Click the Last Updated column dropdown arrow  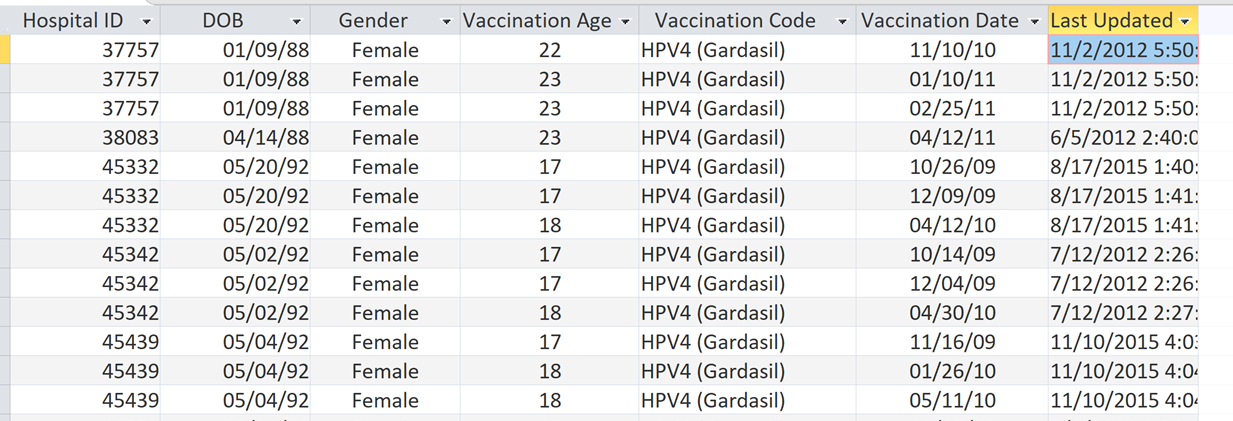coord(1185,21)
